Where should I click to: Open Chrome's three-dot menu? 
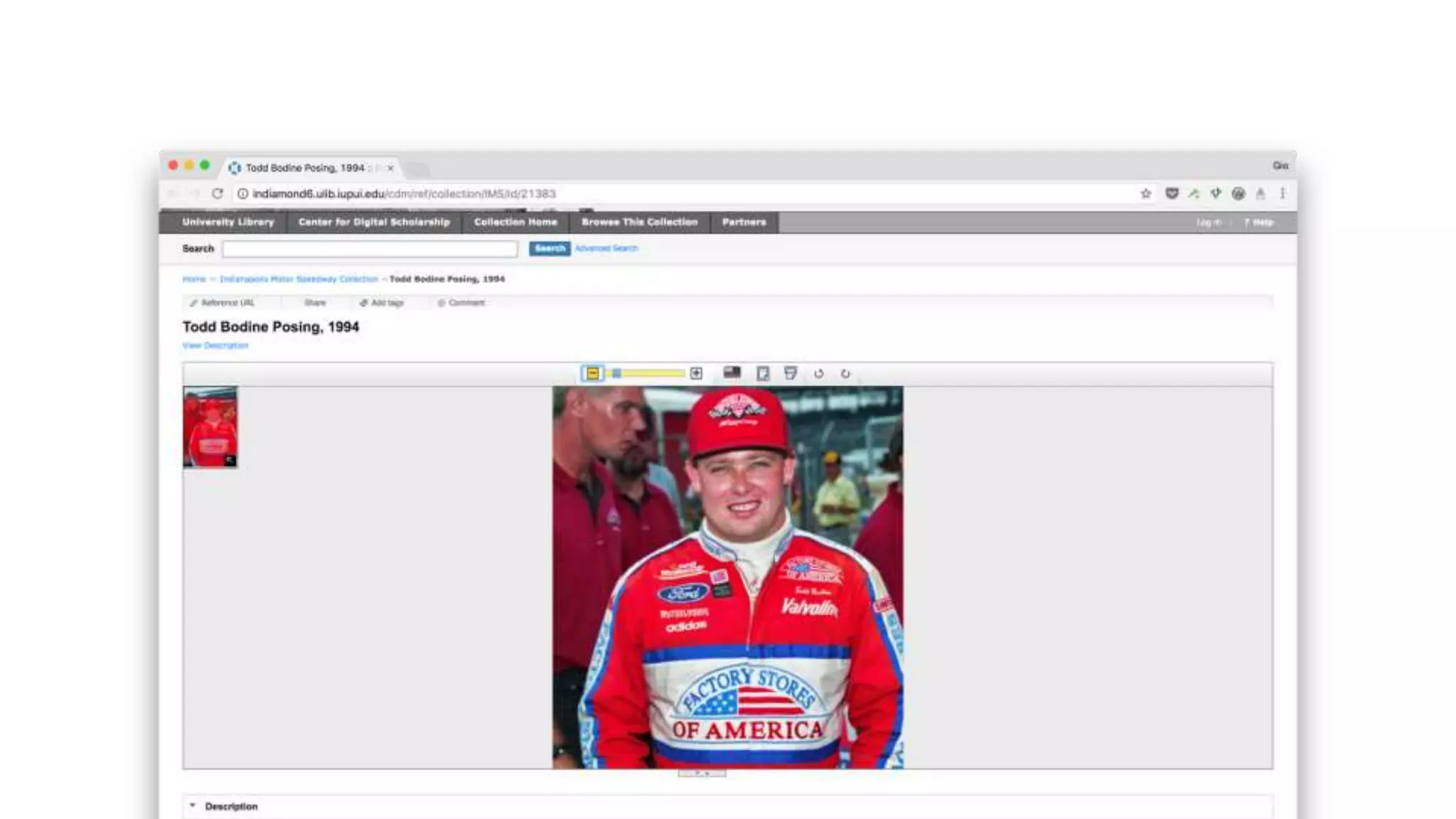tap(1283, 193)
